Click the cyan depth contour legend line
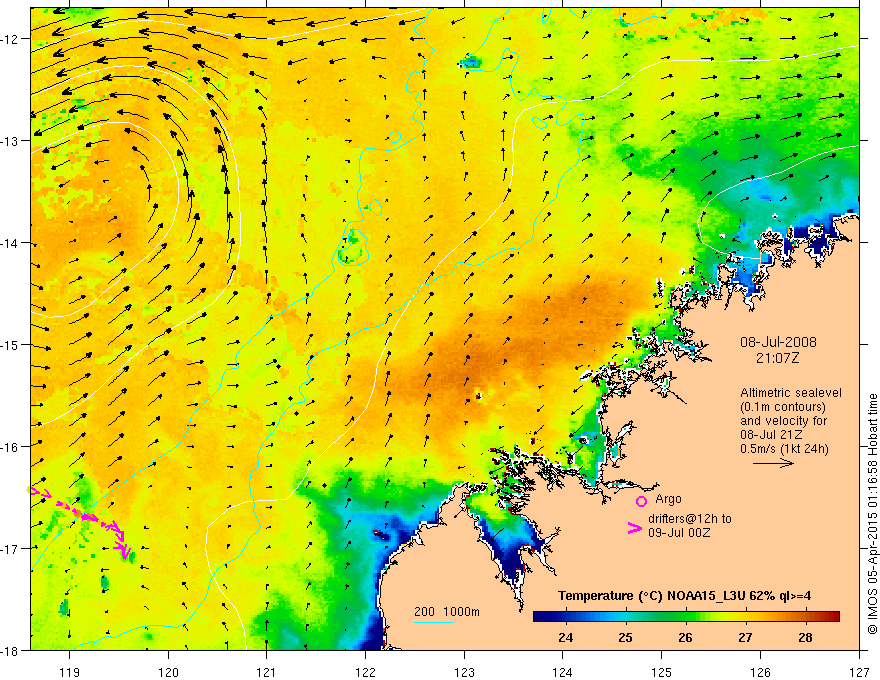880x680 pixels. tap(433, 622)
